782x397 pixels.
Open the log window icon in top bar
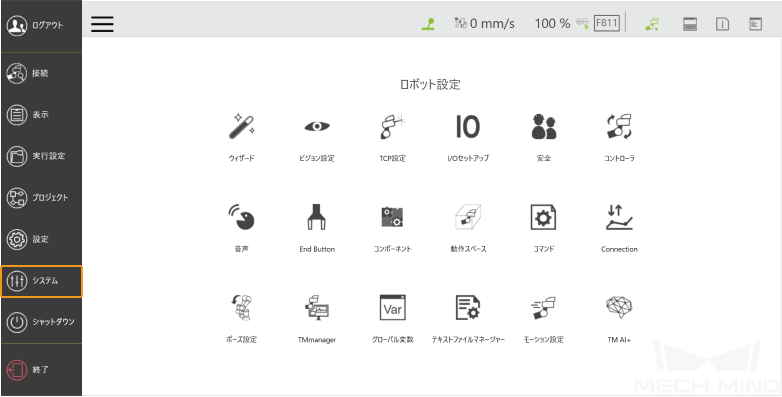pyautogui.click(x=756, y=24)
